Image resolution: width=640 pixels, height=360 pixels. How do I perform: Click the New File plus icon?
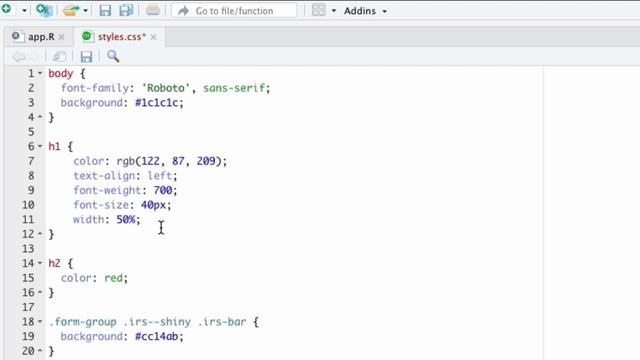click(7, 9)
